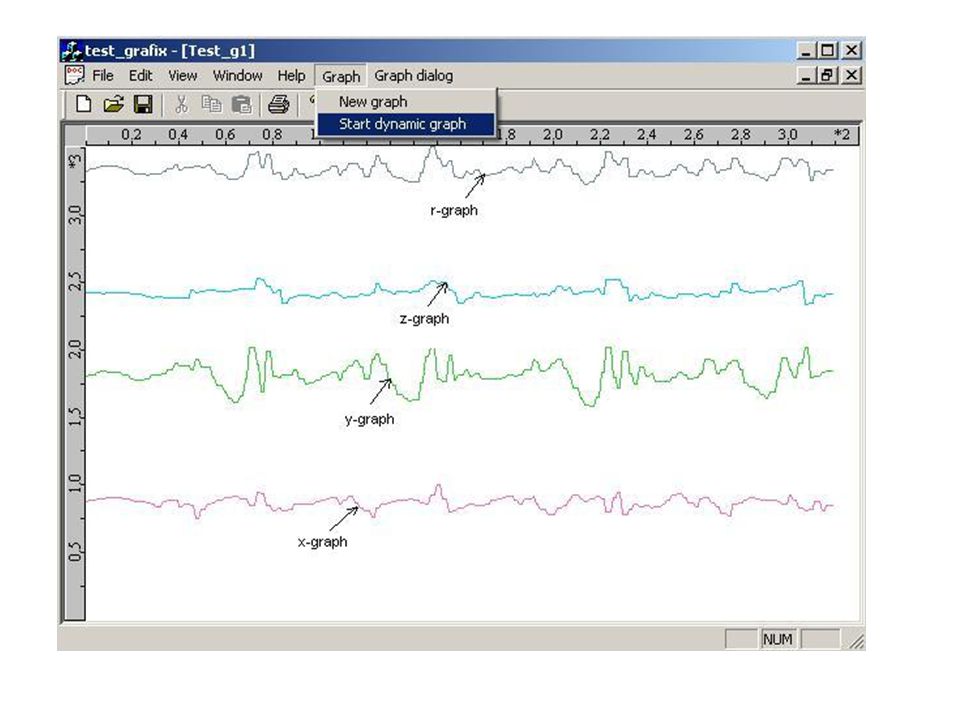Open the View menu
Screen dimensions: 960x720
(182, 75)
